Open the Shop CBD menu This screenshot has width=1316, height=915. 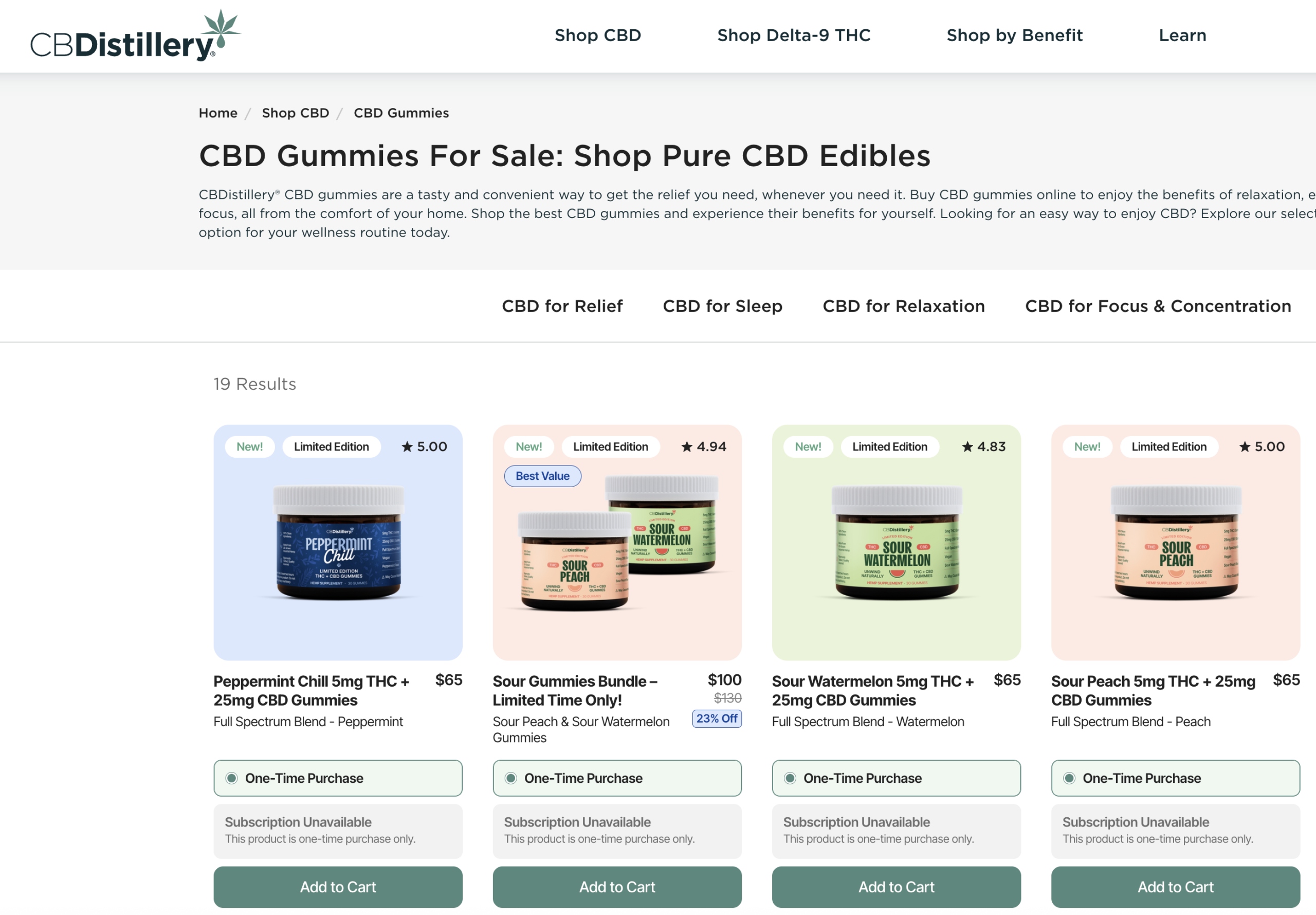(597, 35)
